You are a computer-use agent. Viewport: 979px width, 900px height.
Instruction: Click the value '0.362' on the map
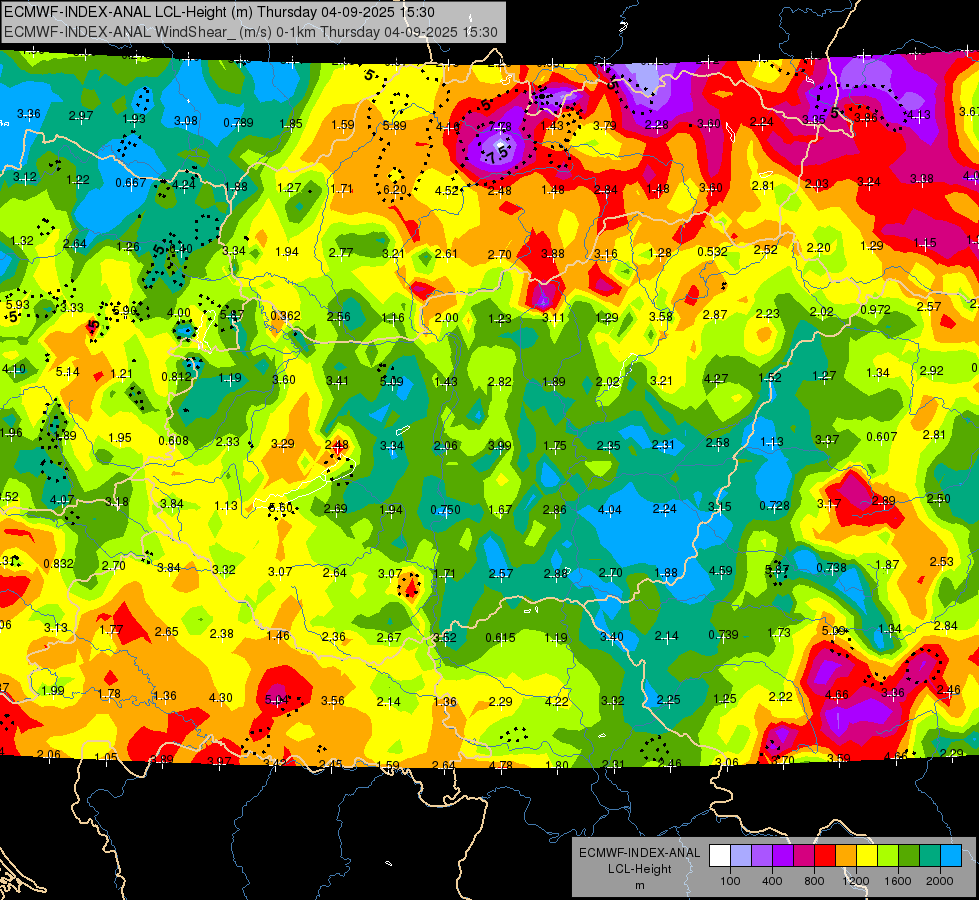285,315
